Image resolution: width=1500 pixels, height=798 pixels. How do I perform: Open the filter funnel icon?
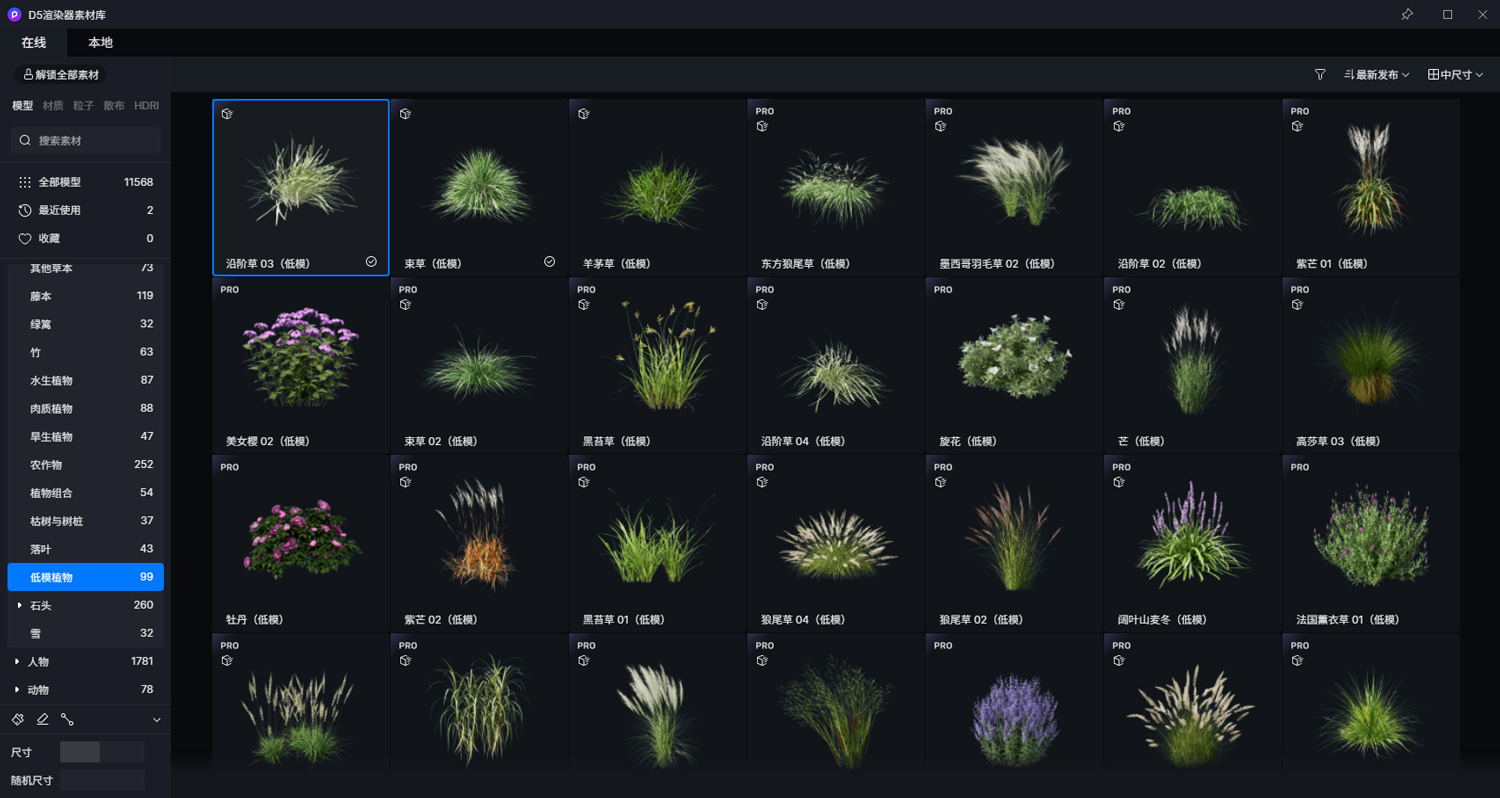coord(1320,75)
